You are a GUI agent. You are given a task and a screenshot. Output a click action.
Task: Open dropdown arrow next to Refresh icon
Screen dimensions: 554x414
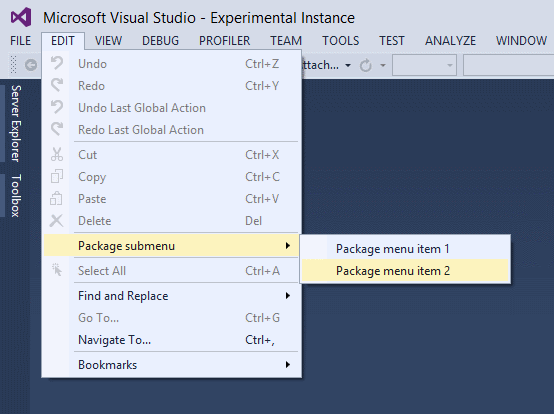click(x=383, y=65)
